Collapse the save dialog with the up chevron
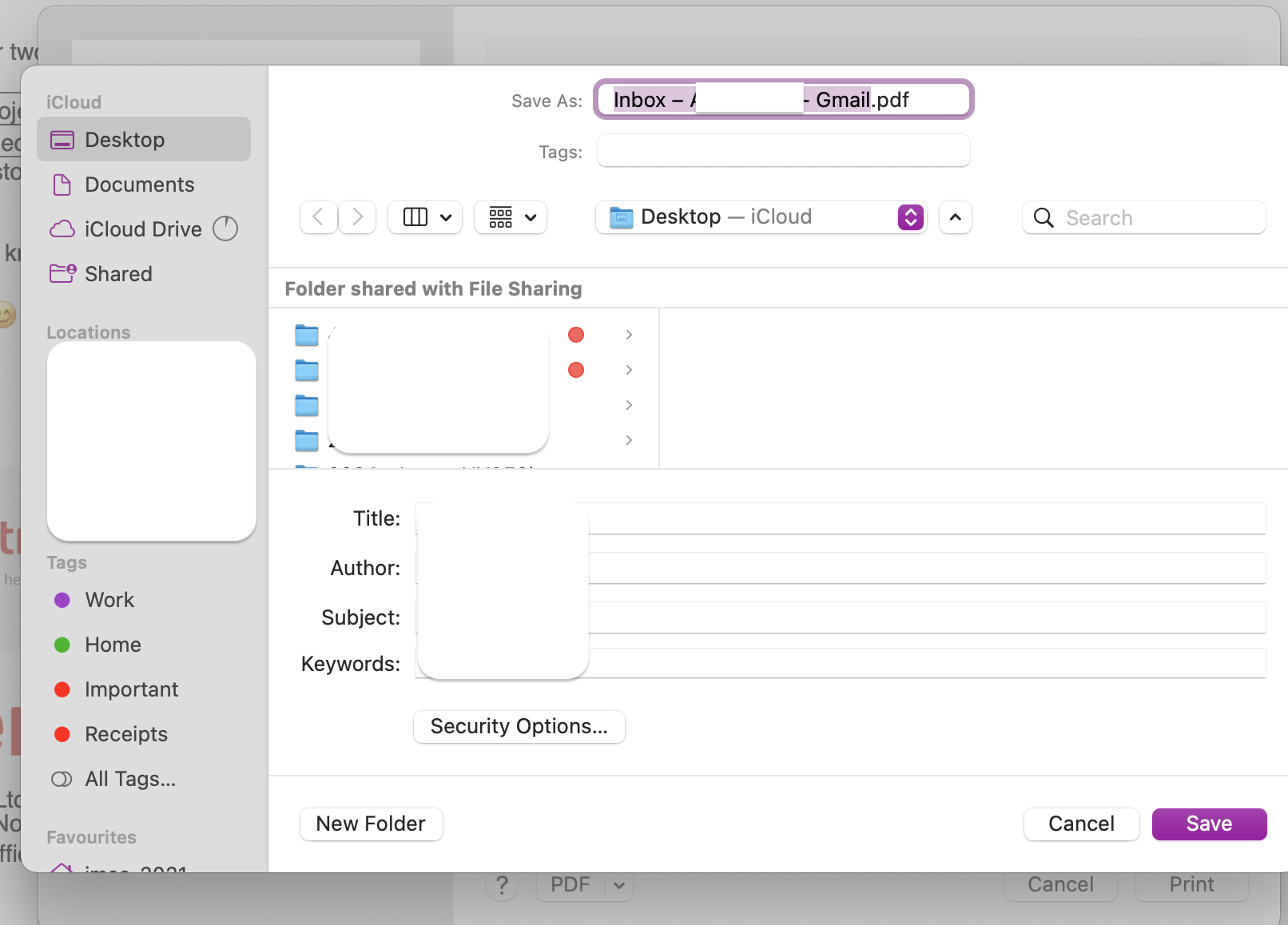Viewport: 1288px width, 925px height. (x=956, y=217)
